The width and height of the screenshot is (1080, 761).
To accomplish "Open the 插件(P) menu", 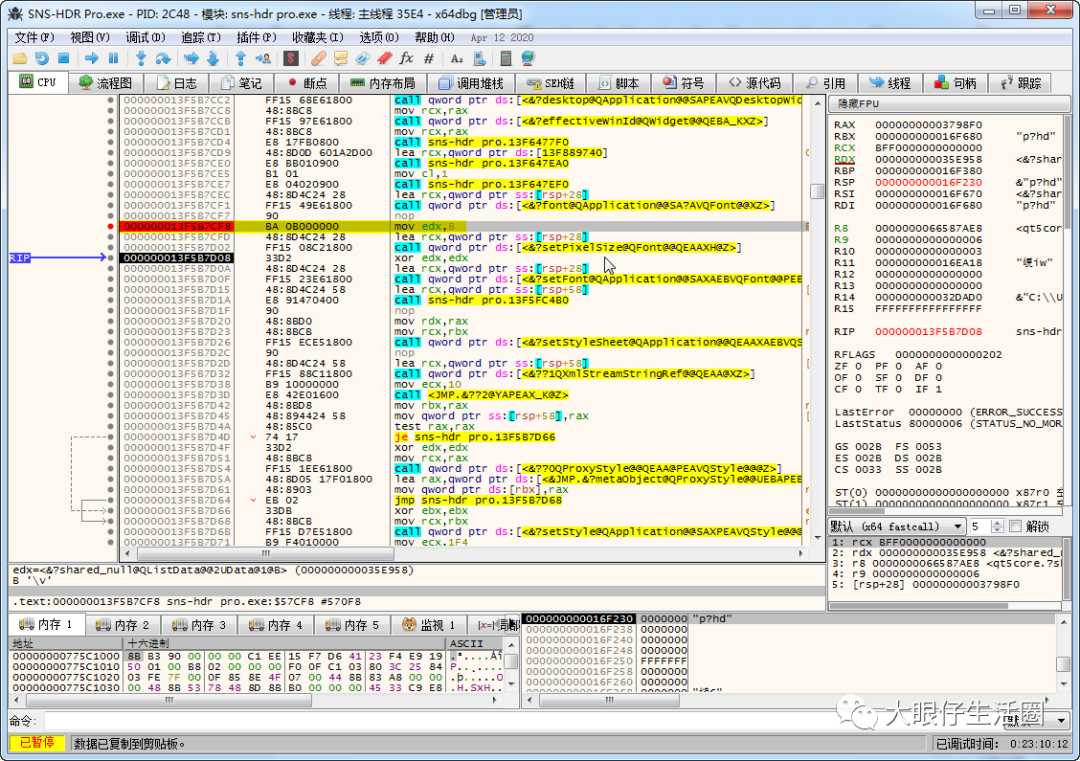I will [256, 37].
